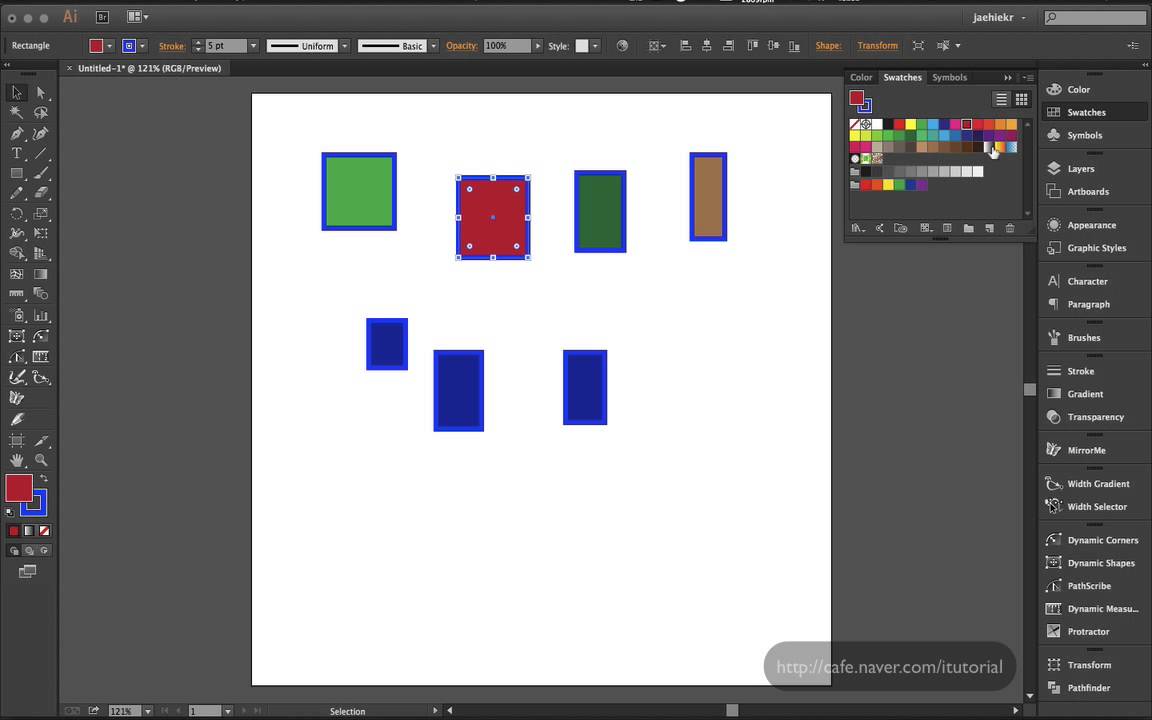Click the stroke weight 5 pt field
Viewport: 1152px width, 720px height.
[x=226, y=46]
